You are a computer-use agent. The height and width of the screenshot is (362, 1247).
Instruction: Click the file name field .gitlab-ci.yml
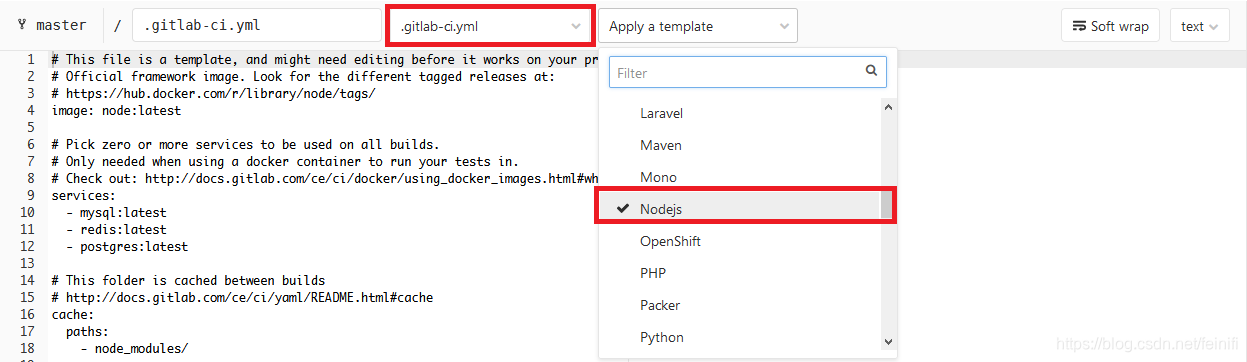(x=256, y=26)
